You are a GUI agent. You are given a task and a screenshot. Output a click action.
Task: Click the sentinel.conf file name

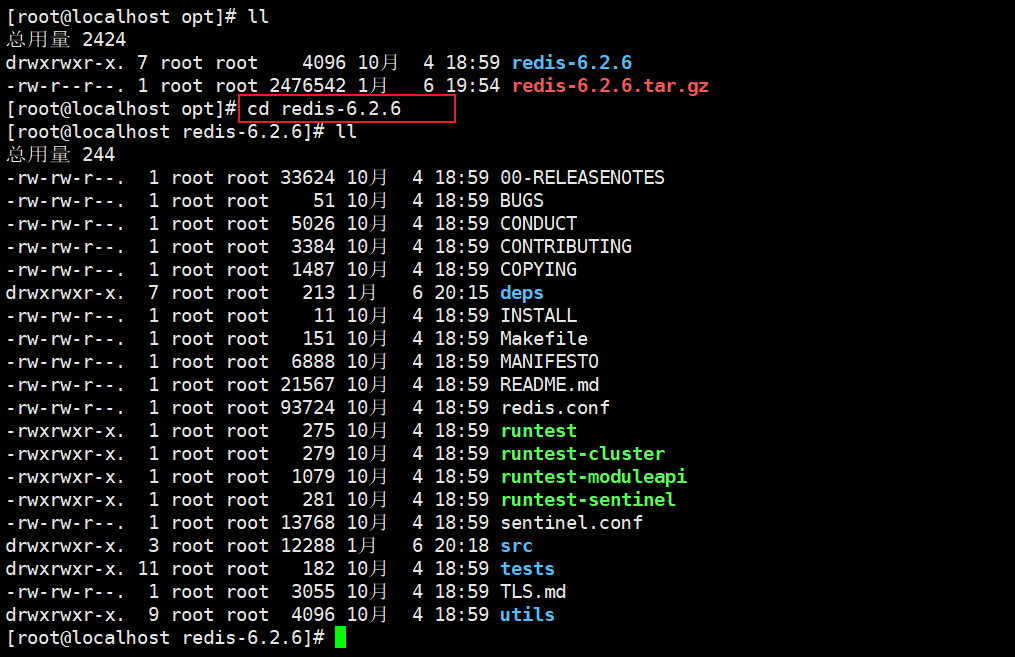point(571,523)
